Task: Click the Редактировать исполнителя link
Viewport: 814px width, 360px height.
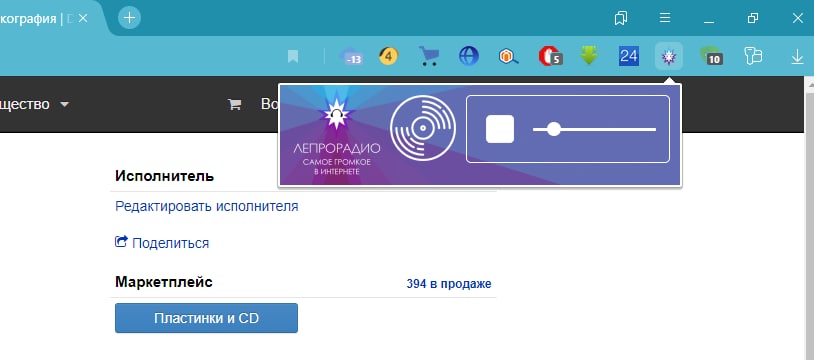Action: pos(207,206)
